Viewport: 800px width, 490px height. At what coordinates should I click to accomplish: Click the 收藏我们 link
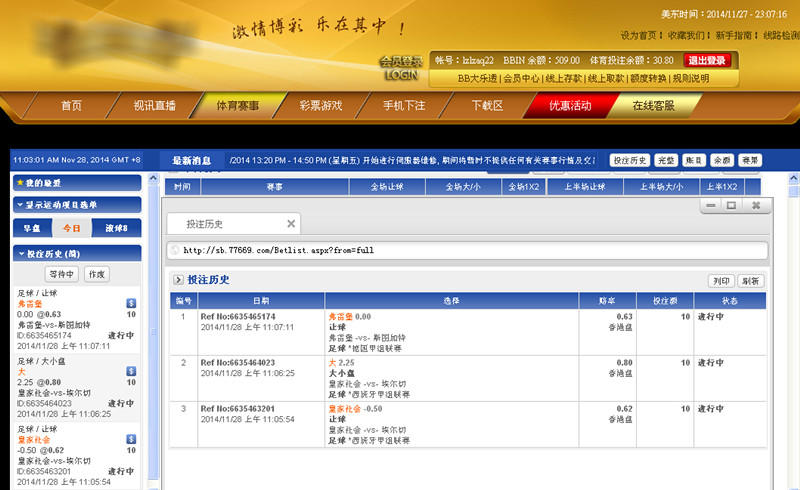pos(686,35)
